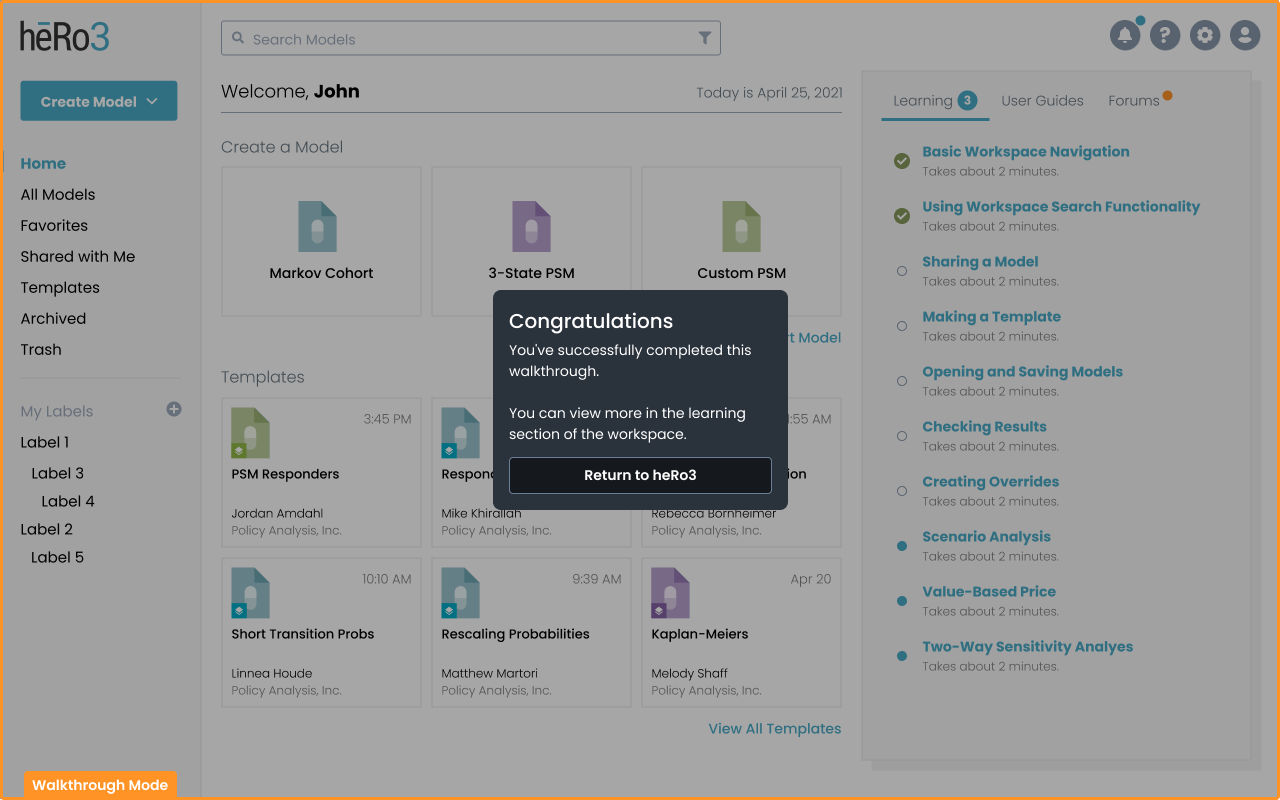Open the user profile avatar icon
The width and height of the screenshot is (1280, 800).
pos(1245,36)
